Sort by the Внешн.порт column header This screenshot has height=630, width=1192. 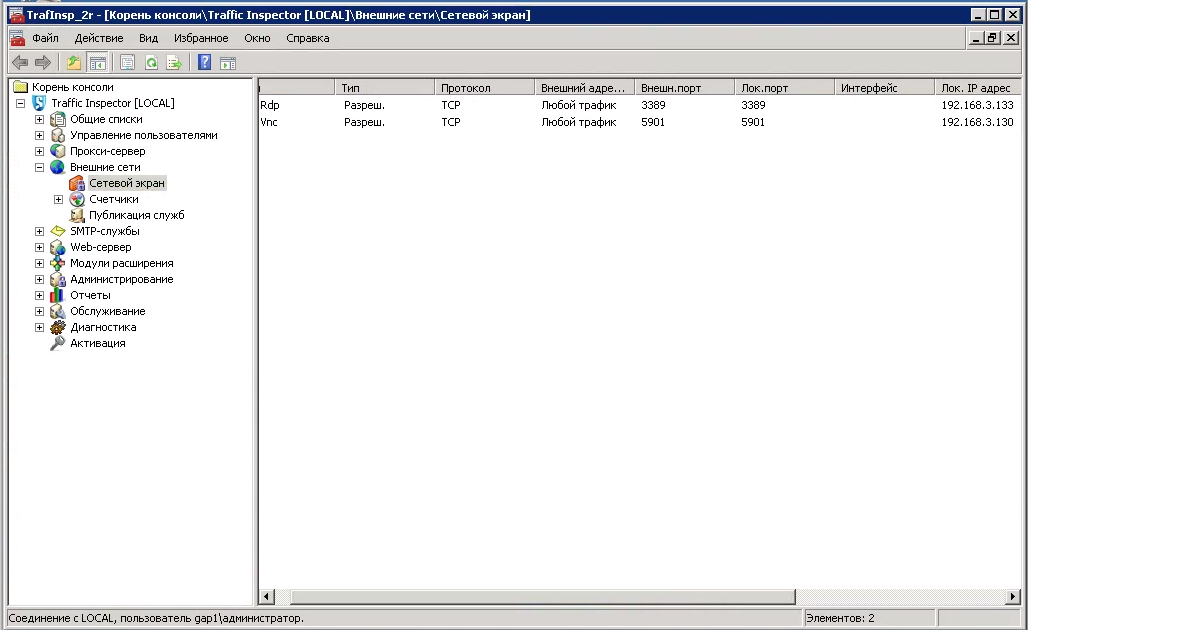coord(684,87)
